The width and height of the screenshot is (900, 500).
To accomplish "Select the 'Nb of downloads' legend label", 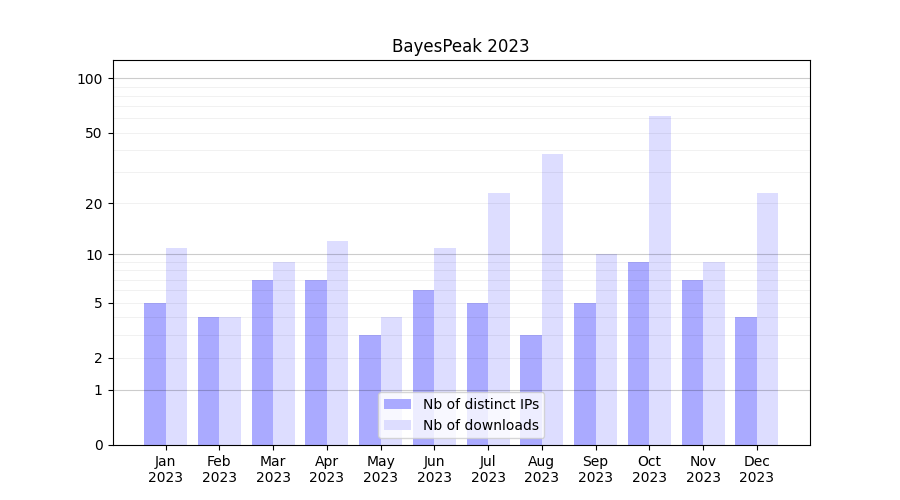I will (x=480, y=425).
